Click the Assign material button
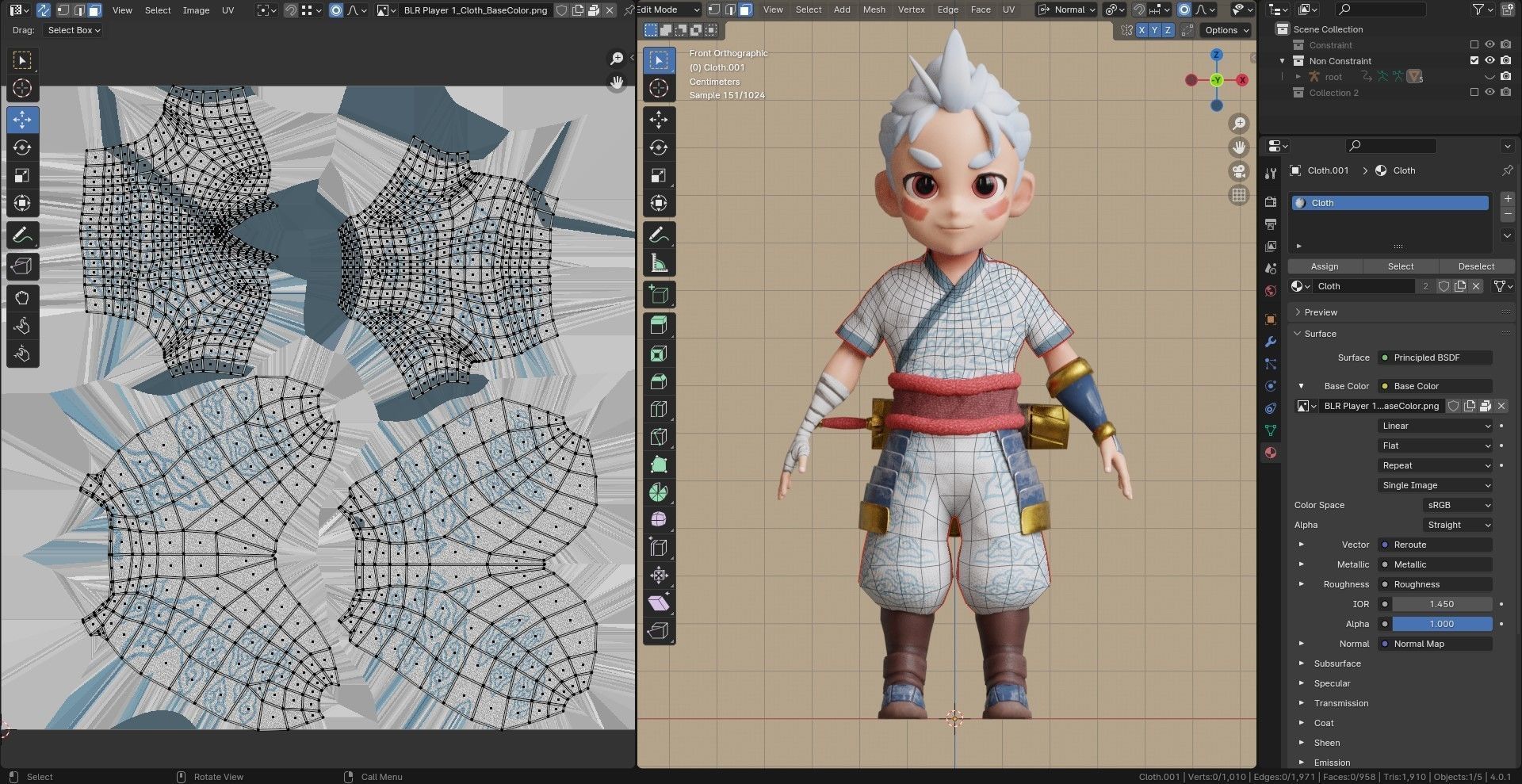The image size is (1522, 784). click(1325, 266)
